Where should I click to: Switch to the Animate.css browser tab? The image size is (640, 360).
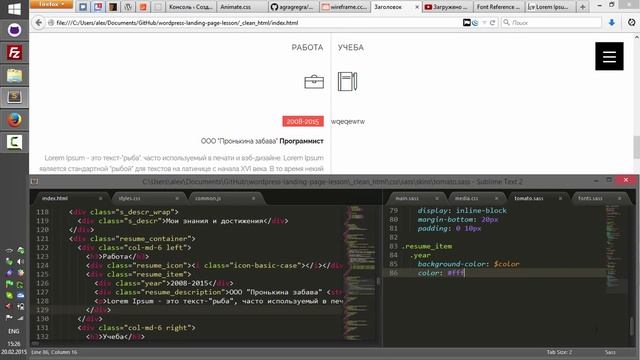click(x=236, y=7)
